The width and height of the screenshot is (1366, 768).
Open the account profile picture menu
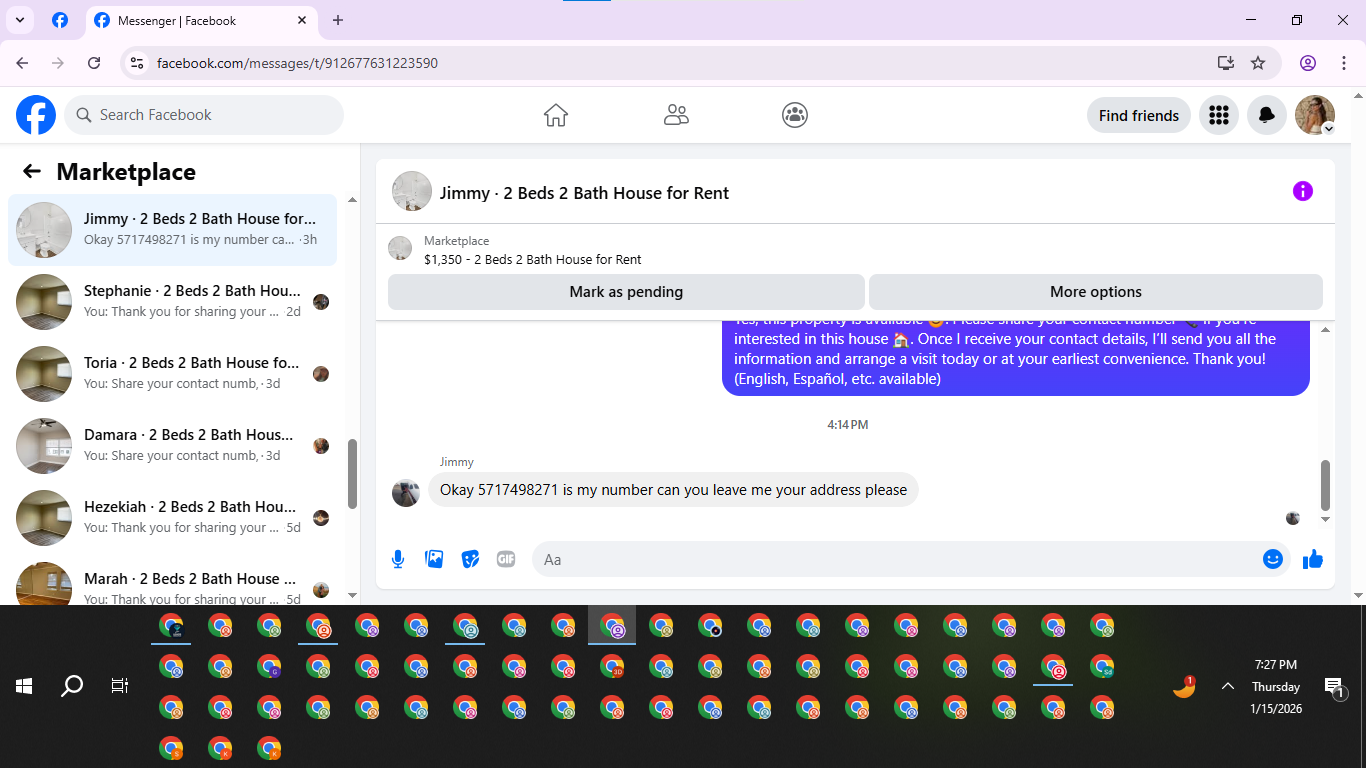(x=1315, y=115)
